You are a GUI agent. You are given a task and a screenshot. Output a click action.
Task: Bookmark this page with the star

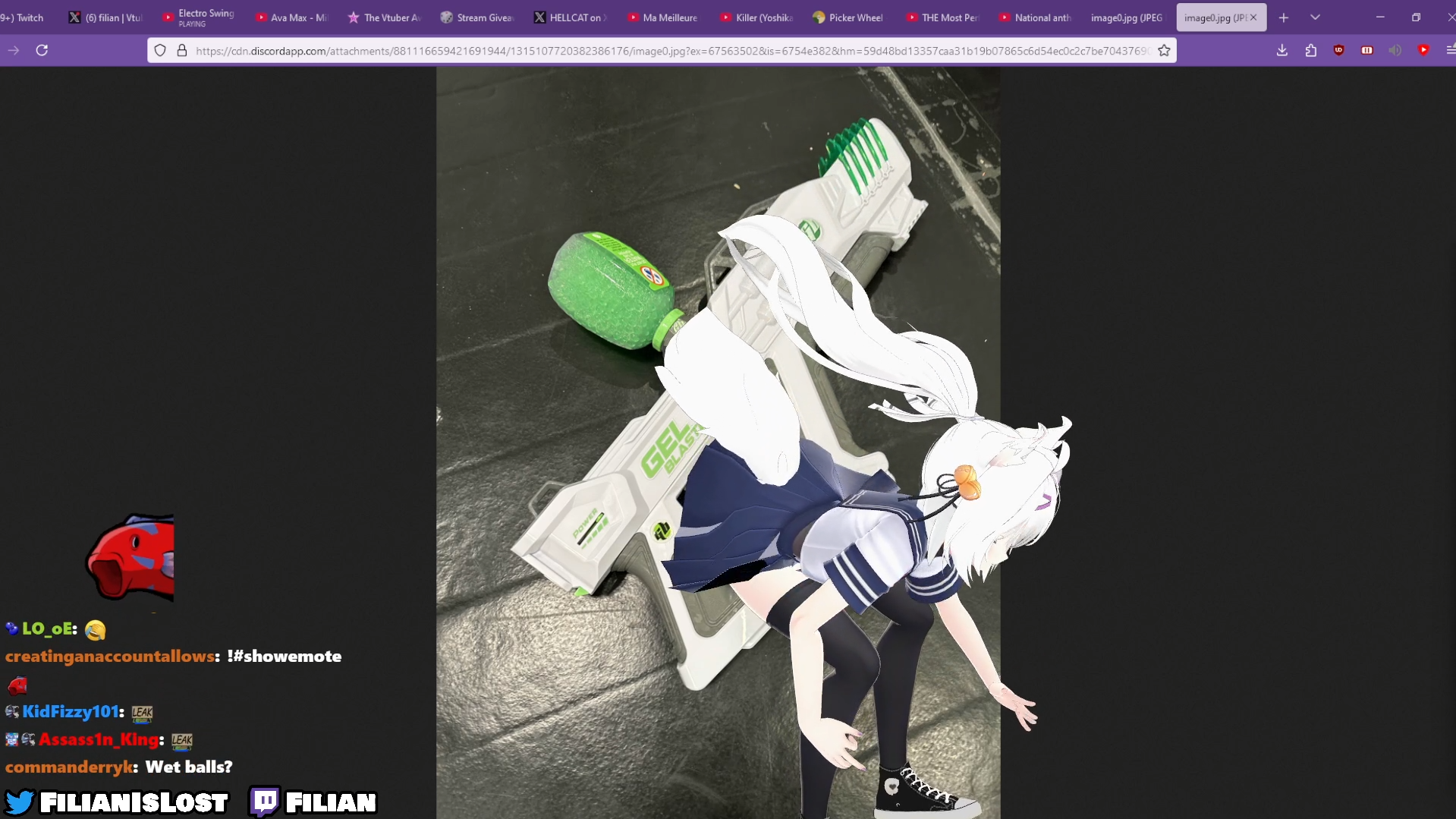coord(1164,50)
